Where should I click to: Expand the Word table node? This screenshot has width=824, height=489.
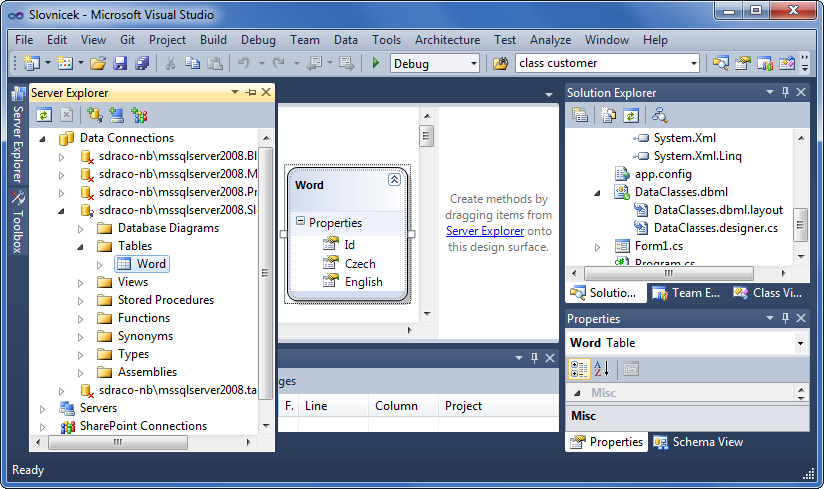pos(100,264)
